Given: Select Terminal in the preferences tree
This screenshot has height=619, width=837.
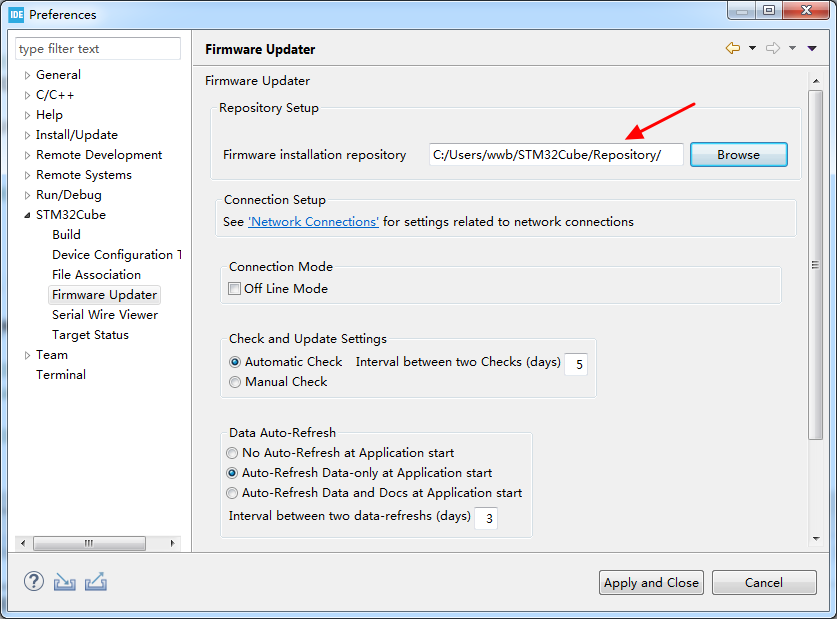Looking at the screenshot, I should click(x=61, y=375).
